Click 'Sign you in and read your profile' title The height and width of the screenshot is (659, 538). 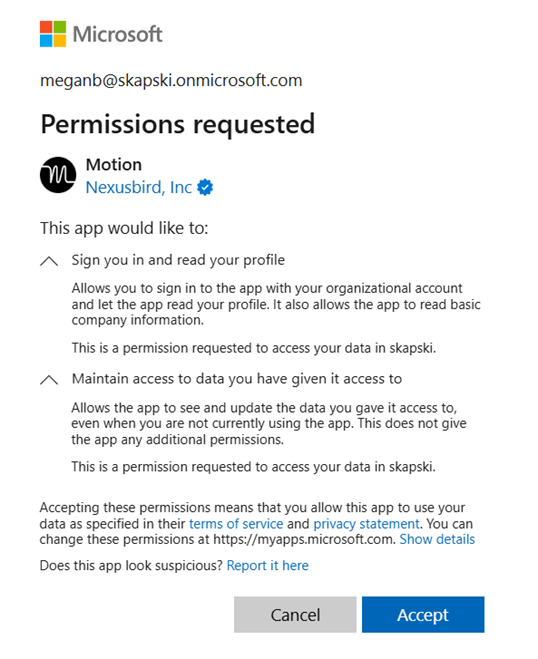pyautogui.click(x=178, y=260)
